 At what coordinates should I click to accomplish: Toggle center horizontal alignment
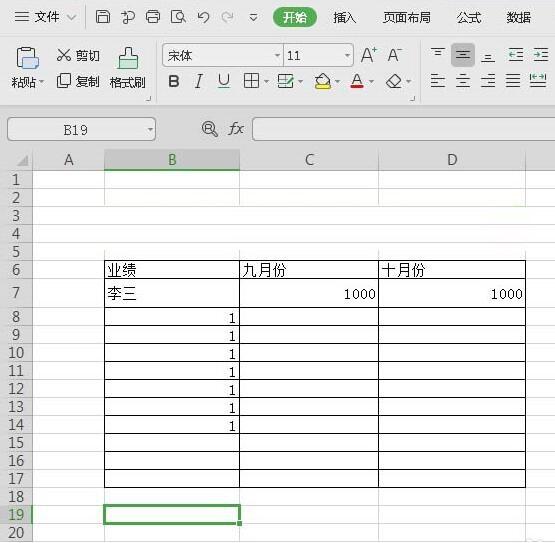(463, 81)
